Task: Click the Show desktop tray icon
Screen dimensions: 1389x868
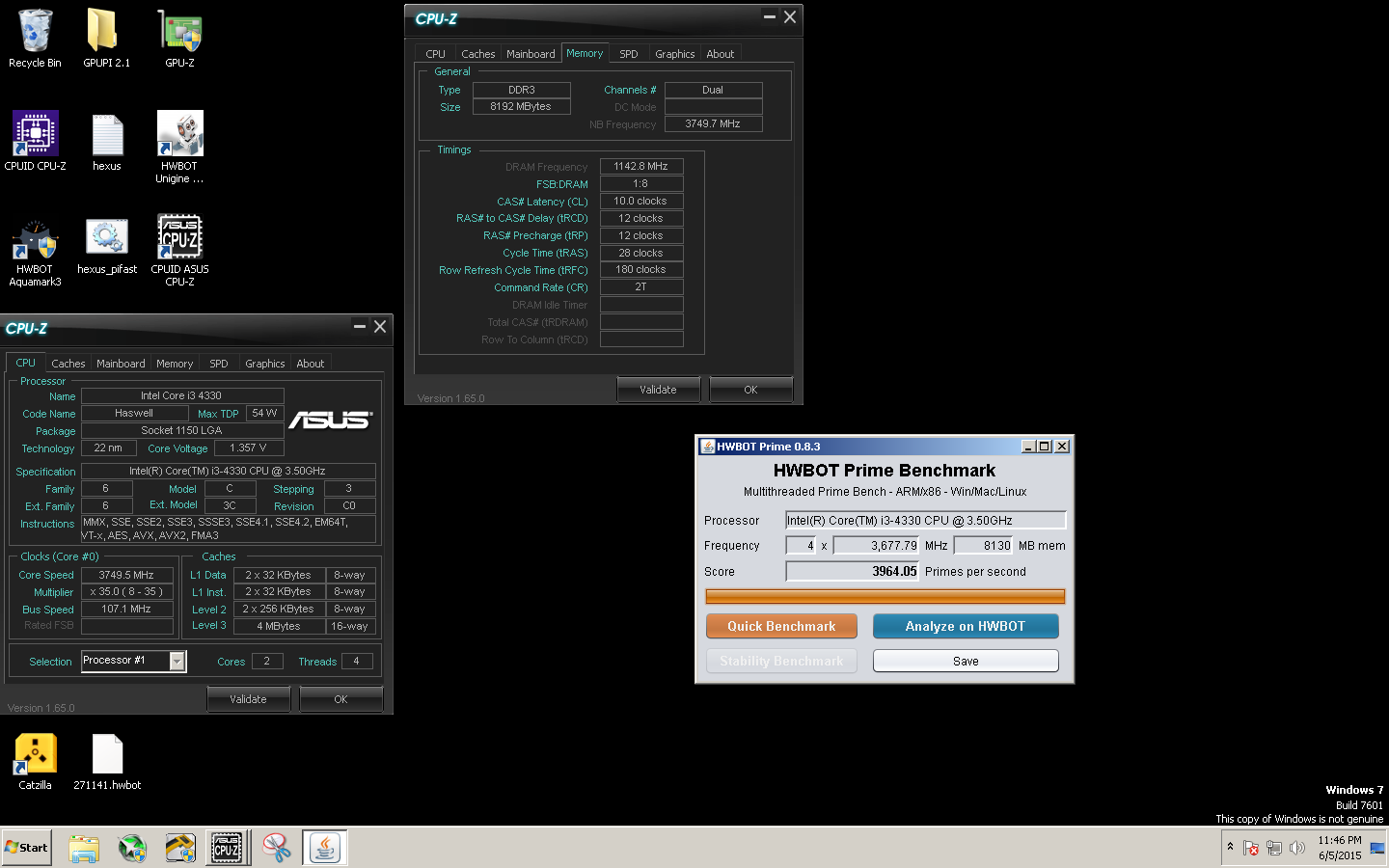Action: [1377, 848]
